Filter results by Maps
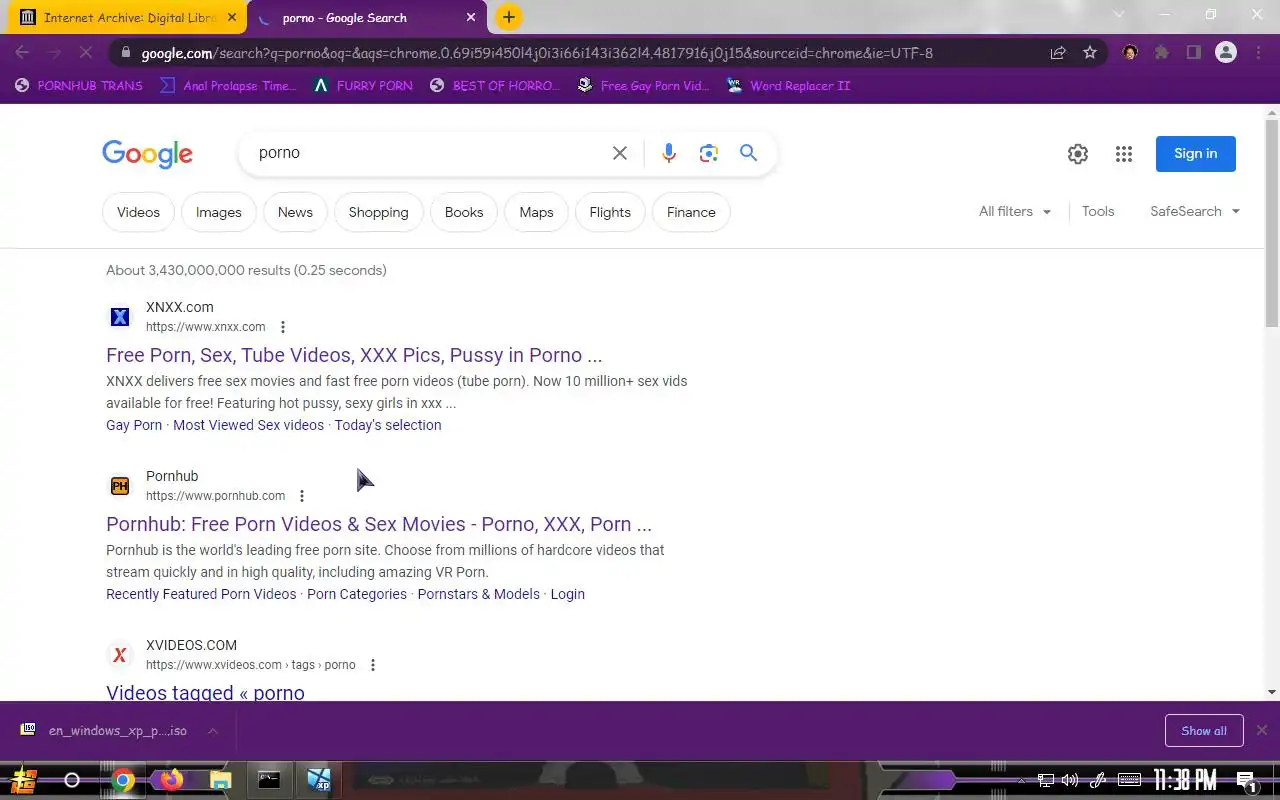The width and height of the screenshot is (1280, 800). click(536, 212)
